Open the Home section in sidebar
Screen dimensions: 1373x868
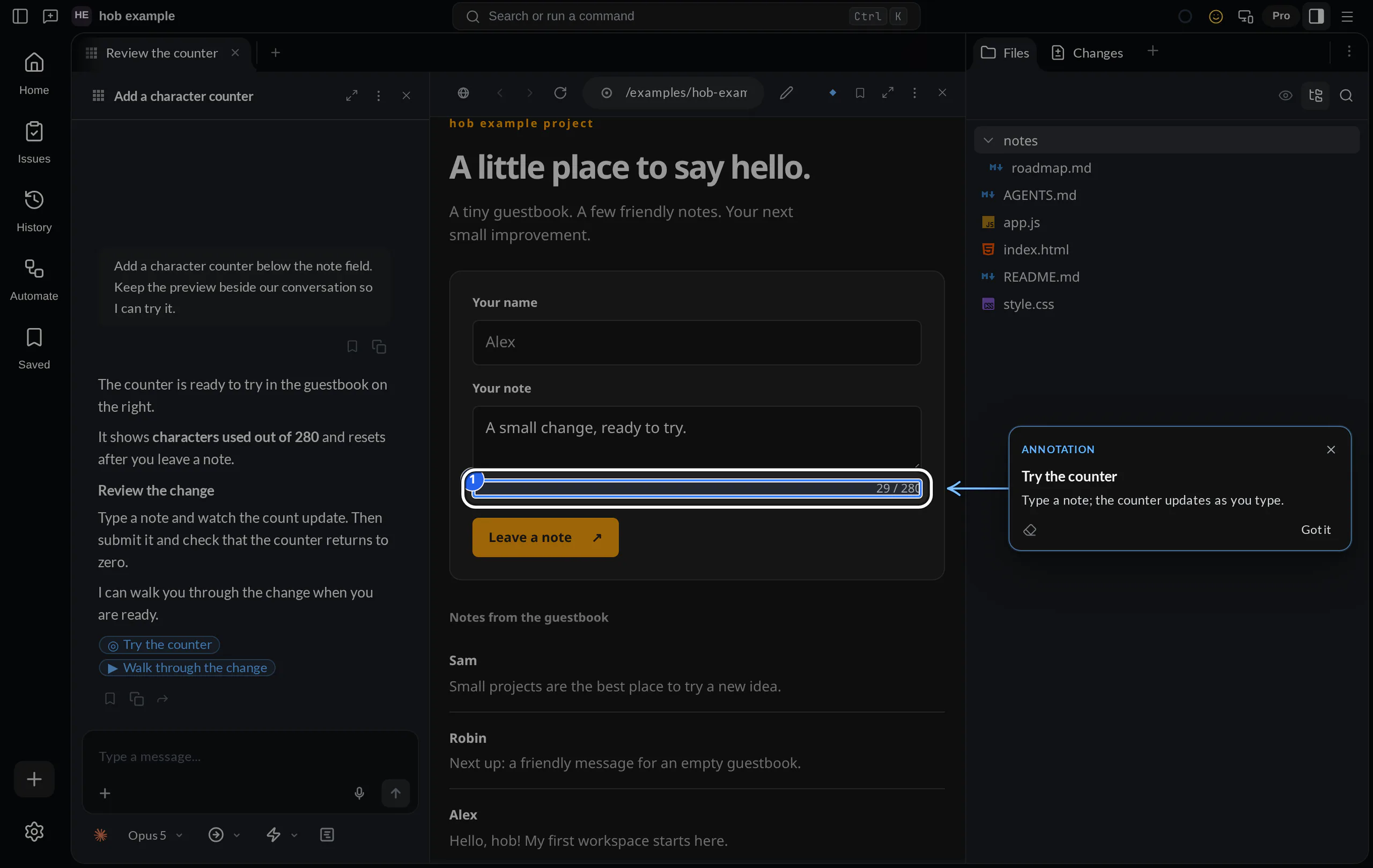(x=34, y=73)
